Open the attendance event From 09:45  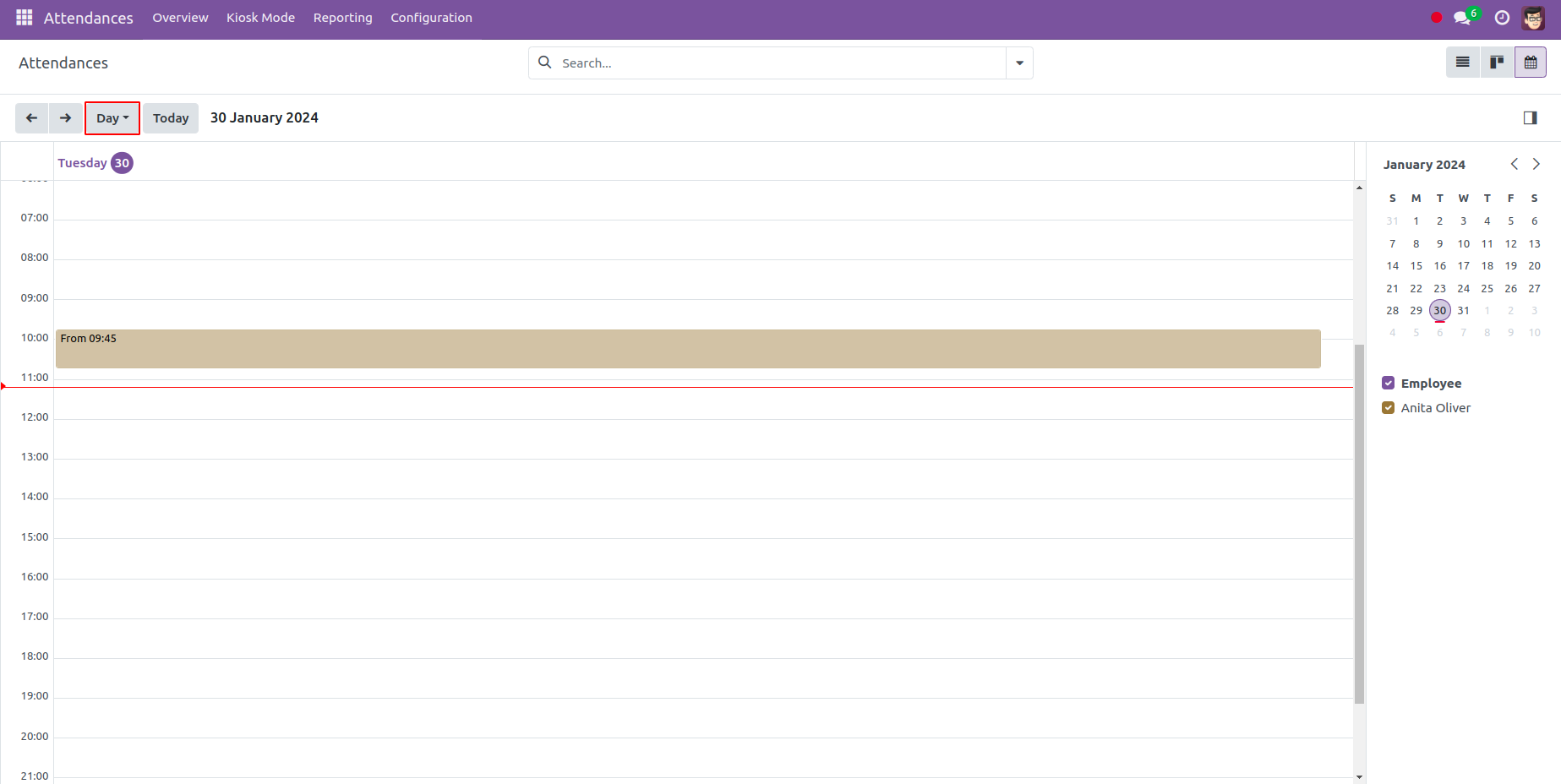(688, 349)
